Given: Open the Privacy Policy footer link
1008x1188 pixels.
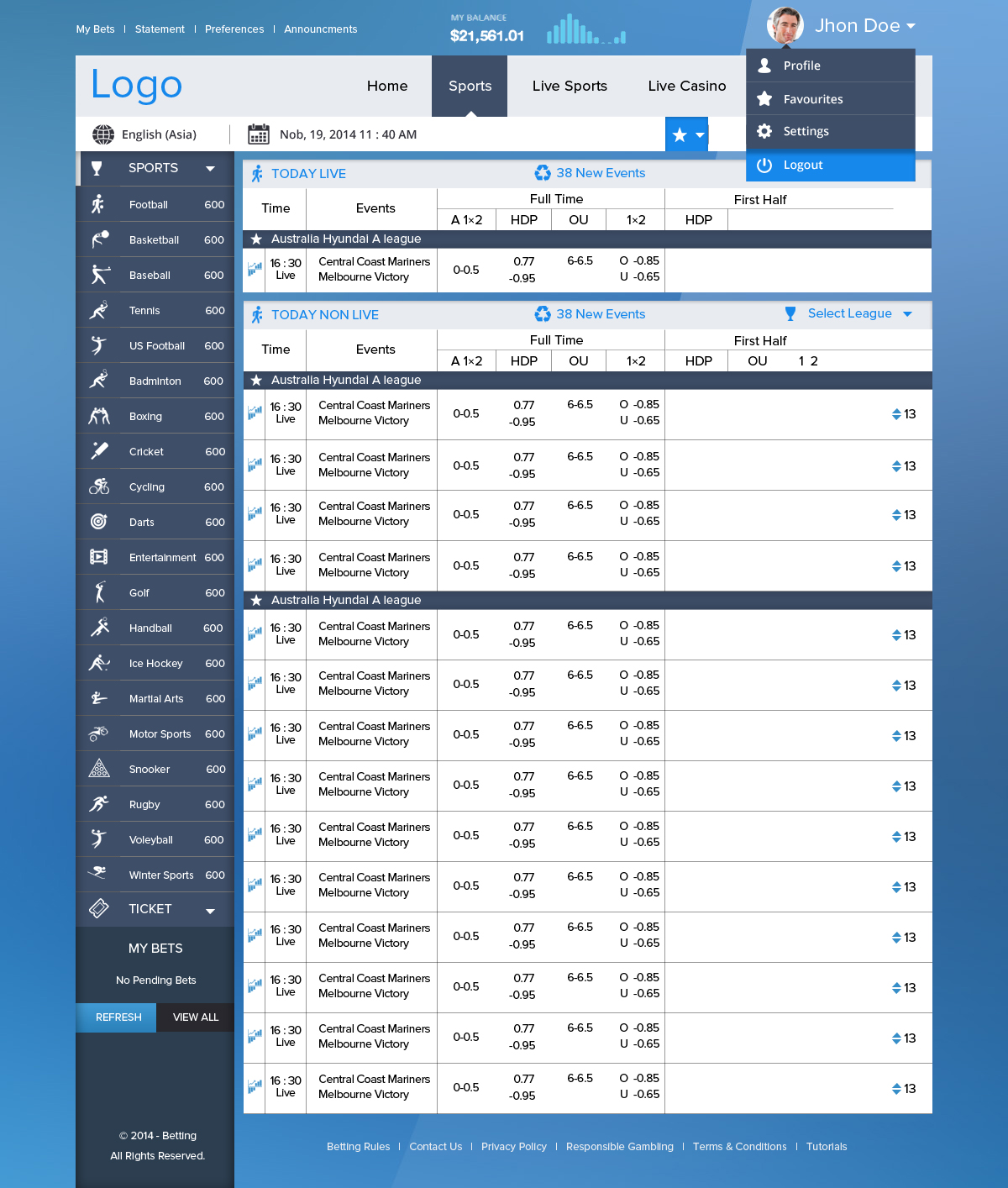Looking at the screenshot, I should coord(513,1147).
